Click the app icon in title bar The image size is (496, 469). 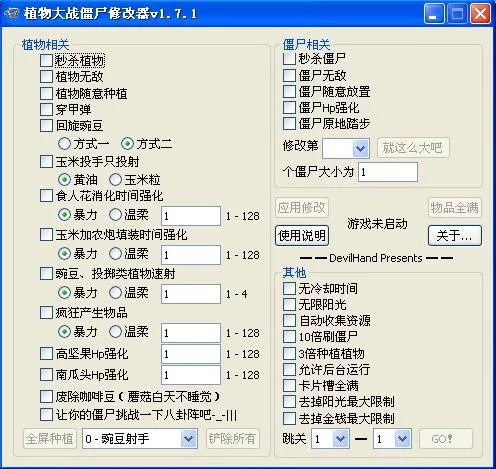pos(12,14)
